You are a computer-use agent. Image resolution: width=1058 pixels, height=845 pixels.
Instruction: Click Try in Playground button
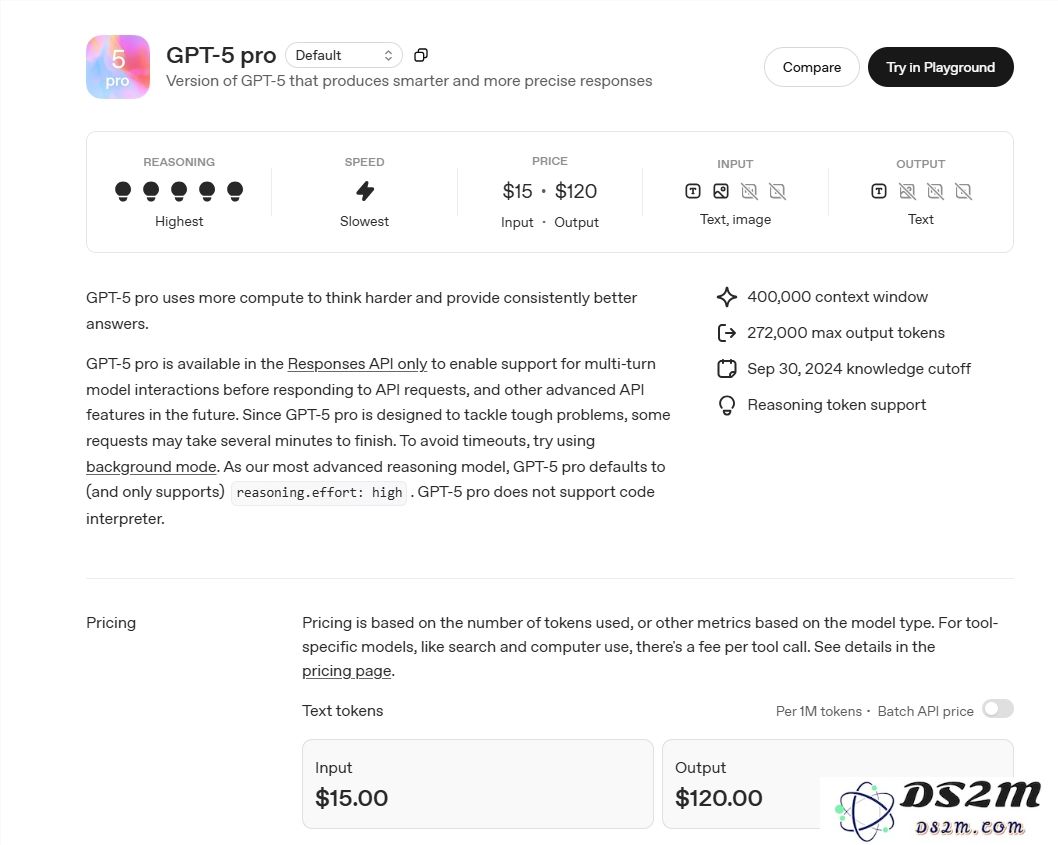pyautogui.click(x=940, y=67)
